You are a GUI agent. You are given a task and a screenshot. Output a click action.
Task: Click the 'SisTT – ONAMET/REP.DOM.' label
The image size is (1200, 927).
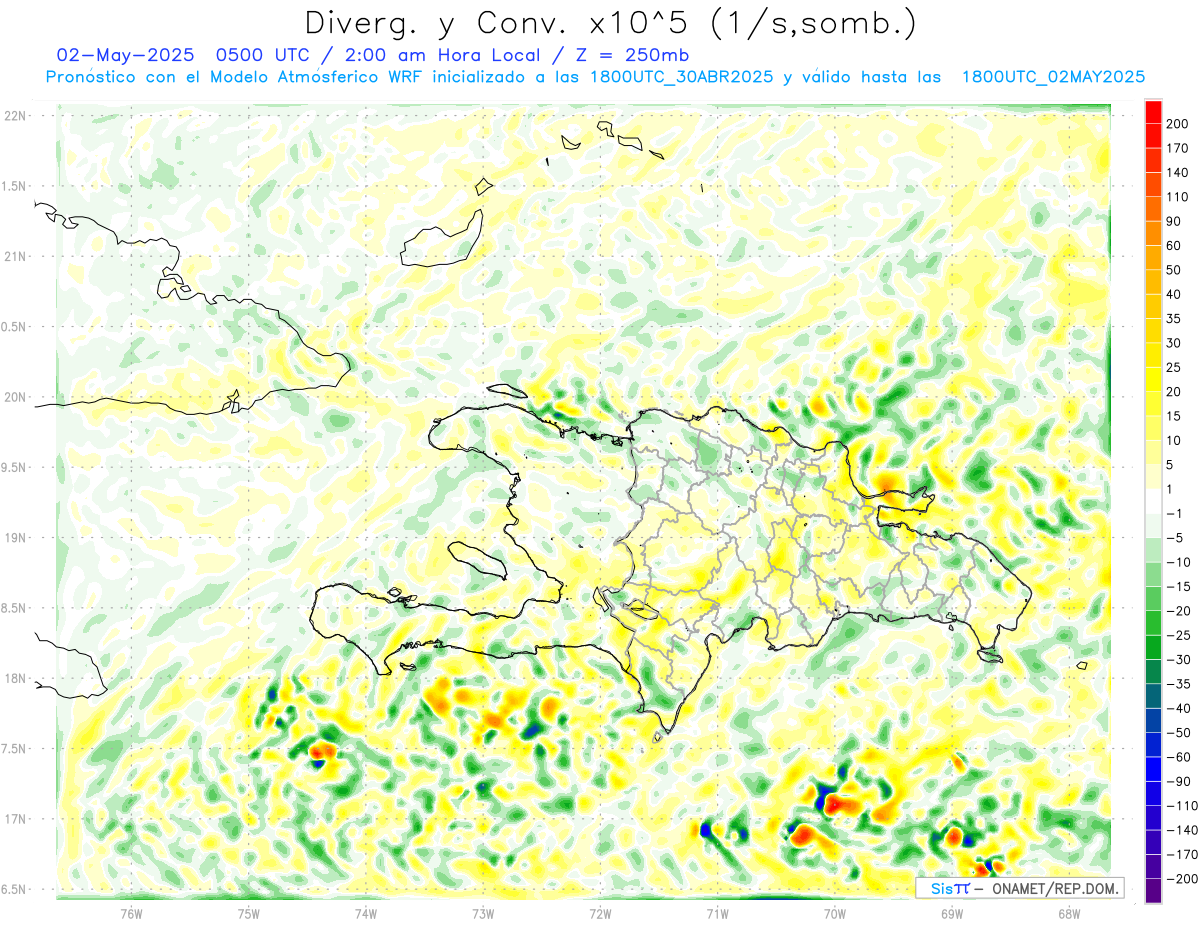pos(1020,888)
